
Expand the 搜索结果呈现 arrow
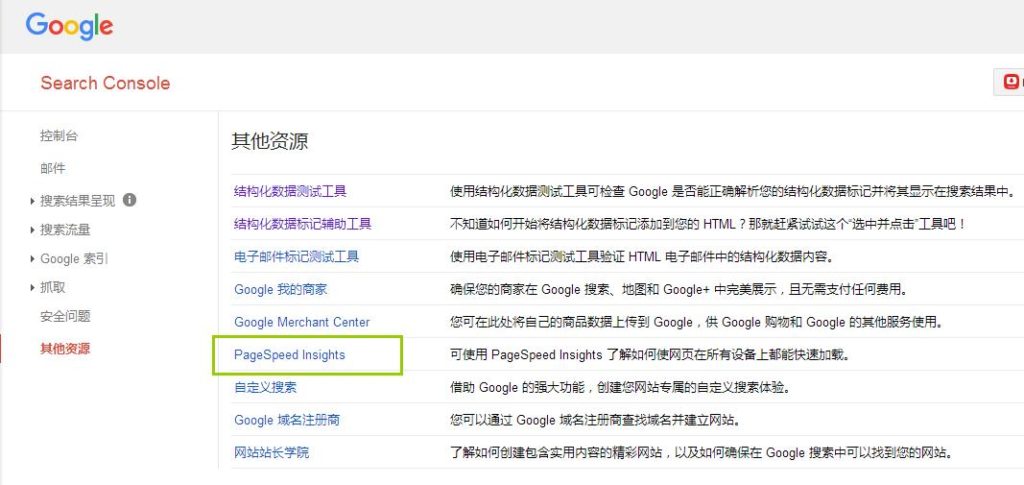(32, 201)
